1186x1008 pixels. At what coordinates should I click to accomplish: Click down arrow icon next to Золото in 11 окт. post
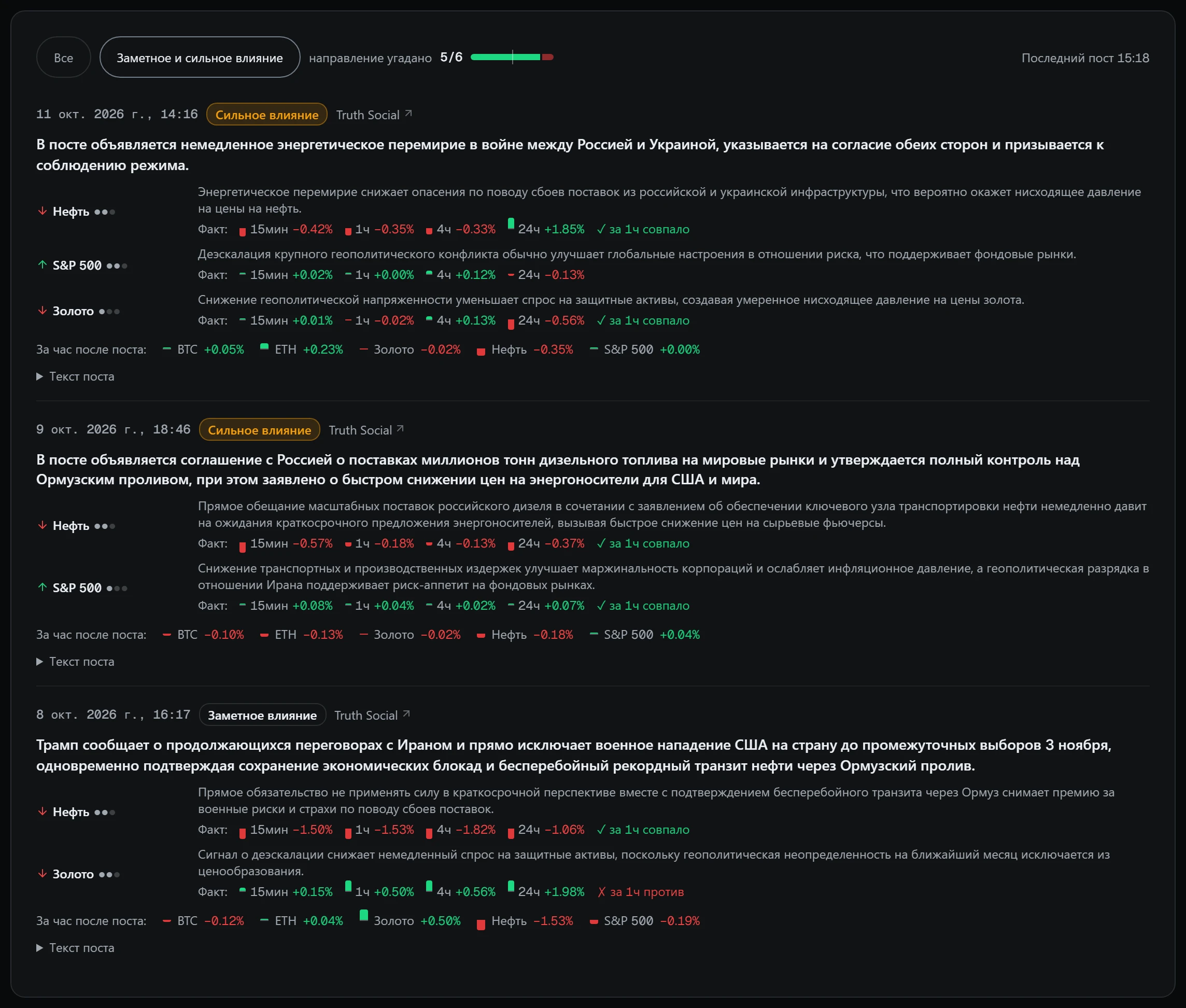click(43, 311)
